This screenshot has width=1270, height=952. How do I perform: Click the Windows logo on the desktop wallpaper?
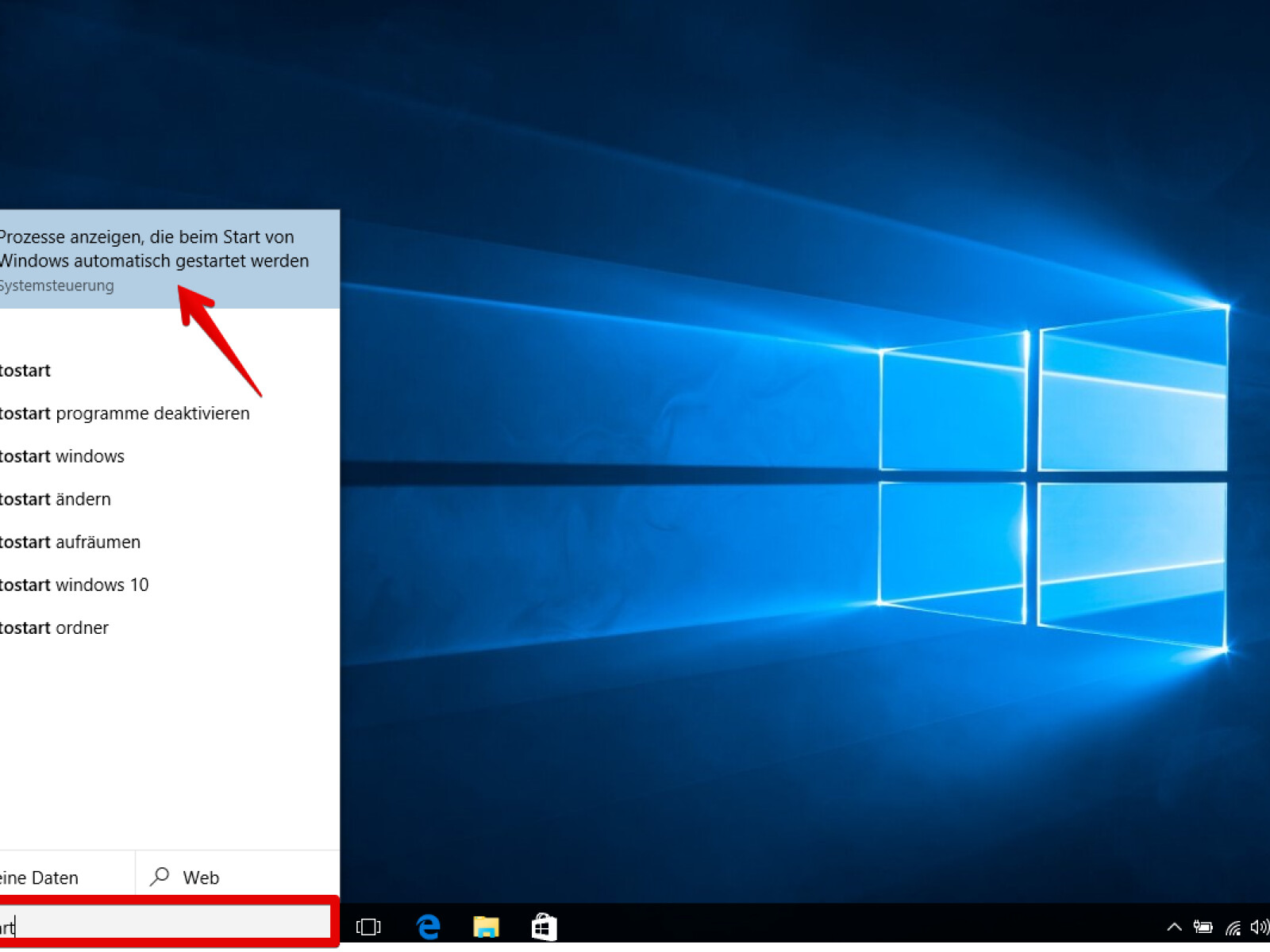pyautogui.click(x=1053, y=478)
